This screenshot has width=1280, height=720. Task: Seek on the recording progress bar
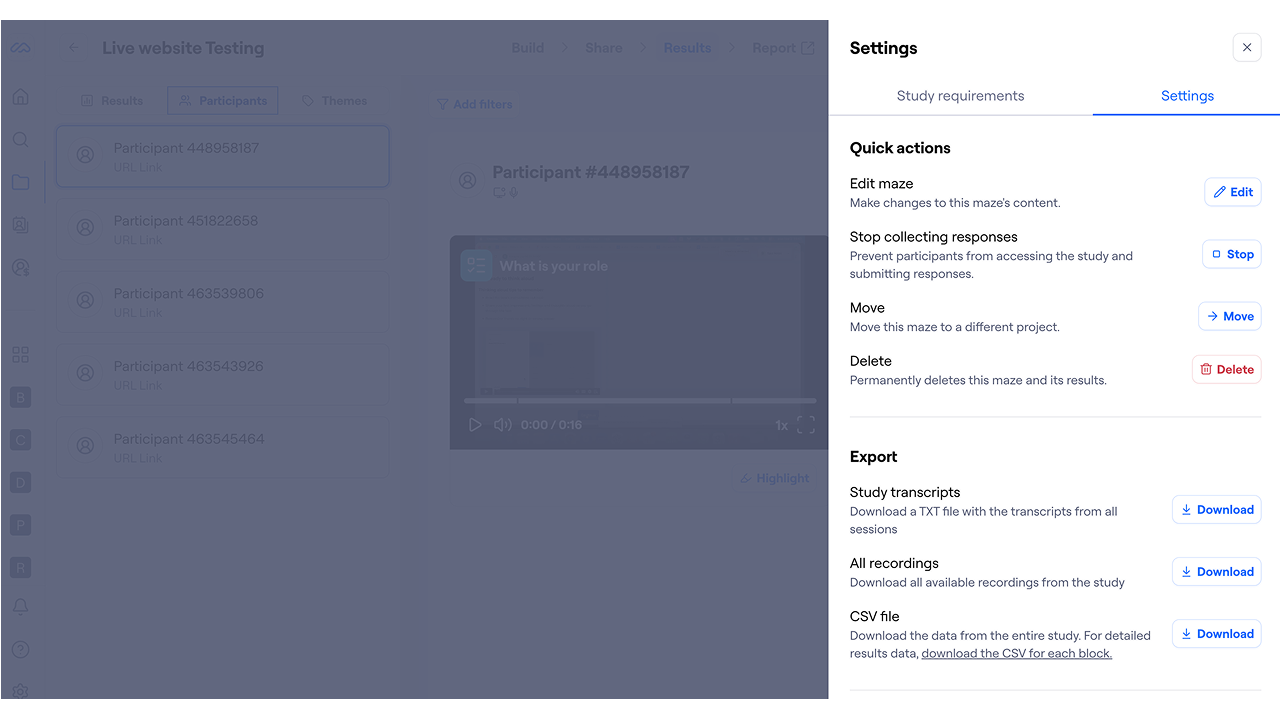[640, 401]
